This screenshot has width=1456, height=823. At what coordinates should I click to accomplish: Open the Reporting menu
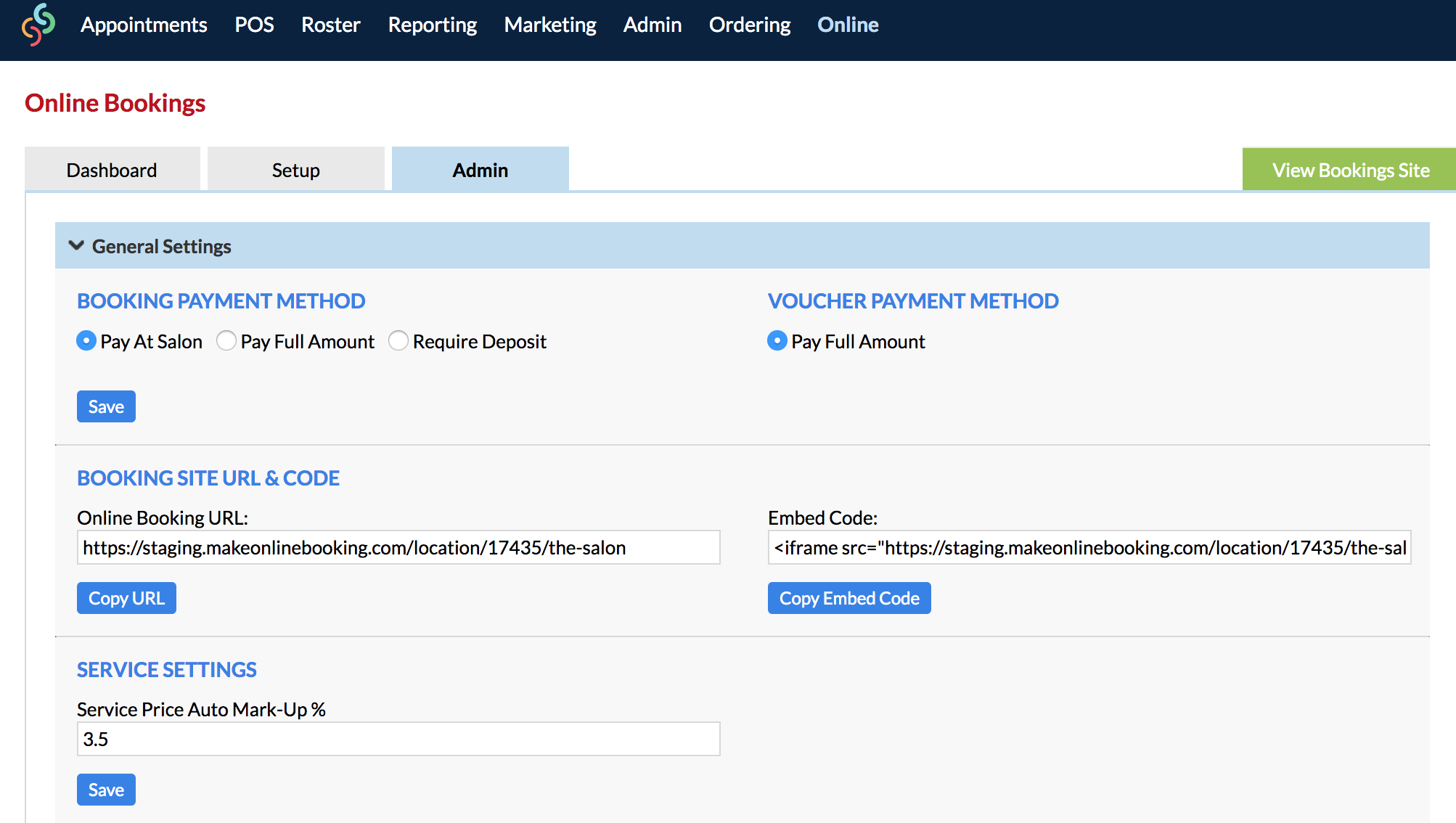[433, 25]
